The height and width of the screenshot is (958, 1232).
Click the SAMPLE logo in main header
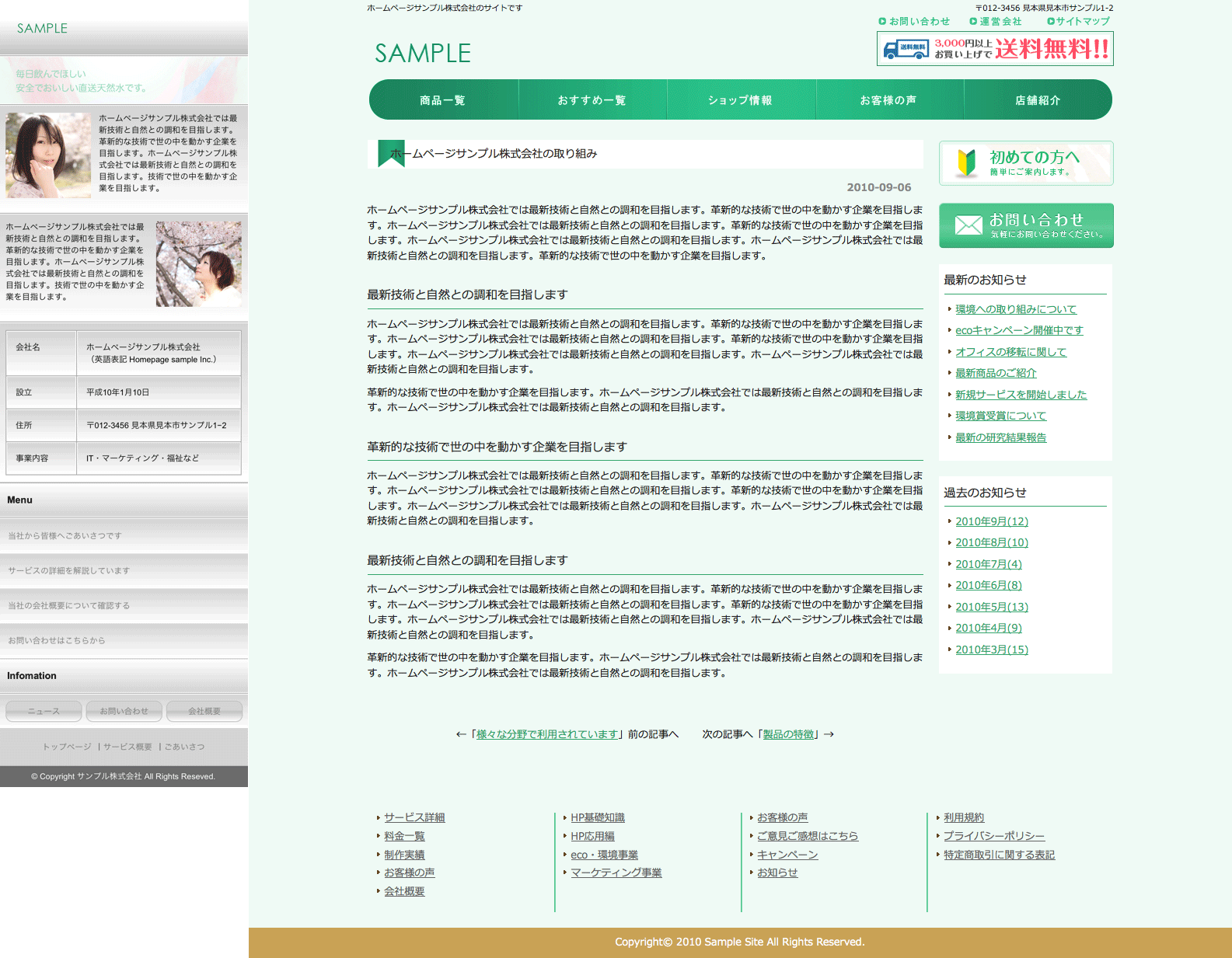[x=423, y=54]
